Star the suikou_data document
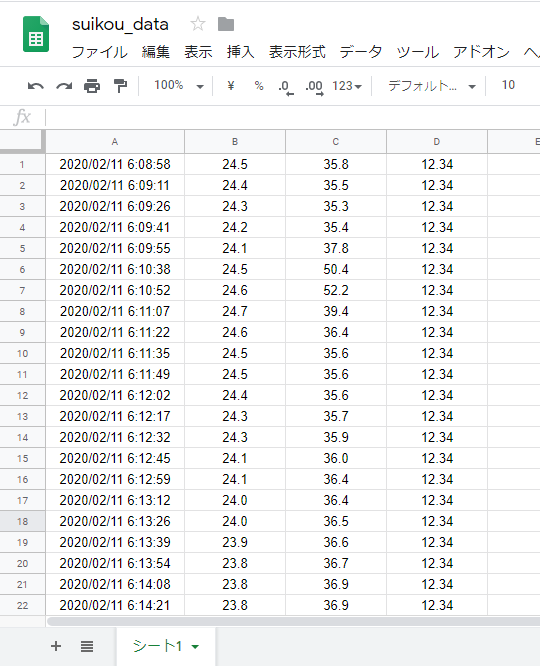 pos(198,24)
